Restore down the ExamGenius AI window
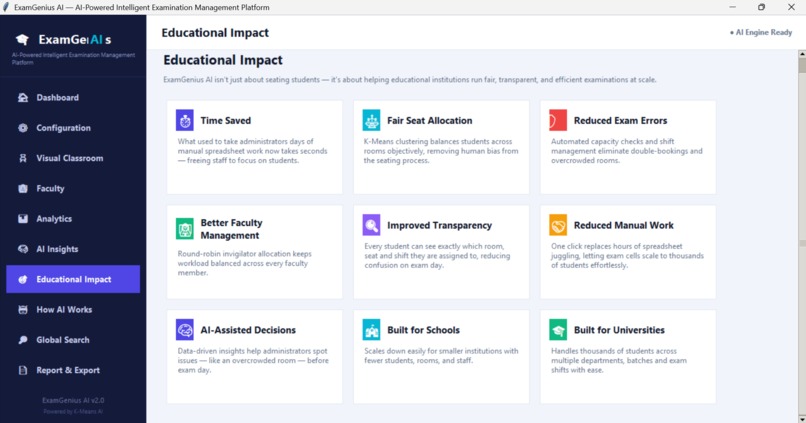 click(761, 7)
